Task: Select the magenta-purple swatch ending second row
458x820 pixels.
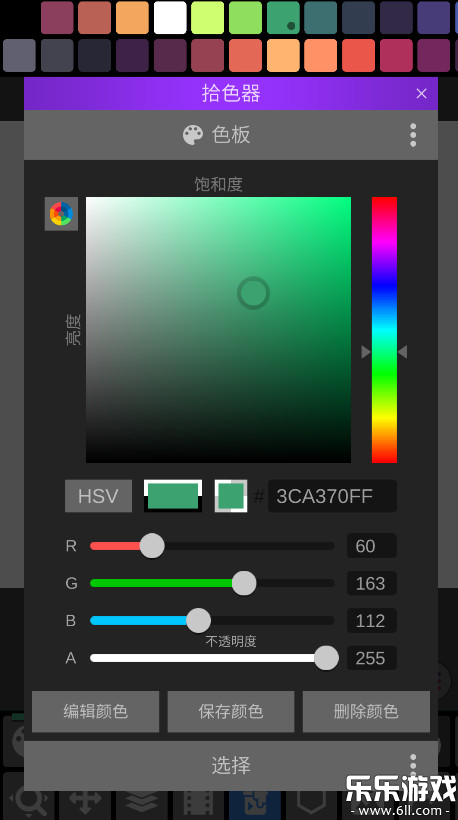Action: [433, 55]
